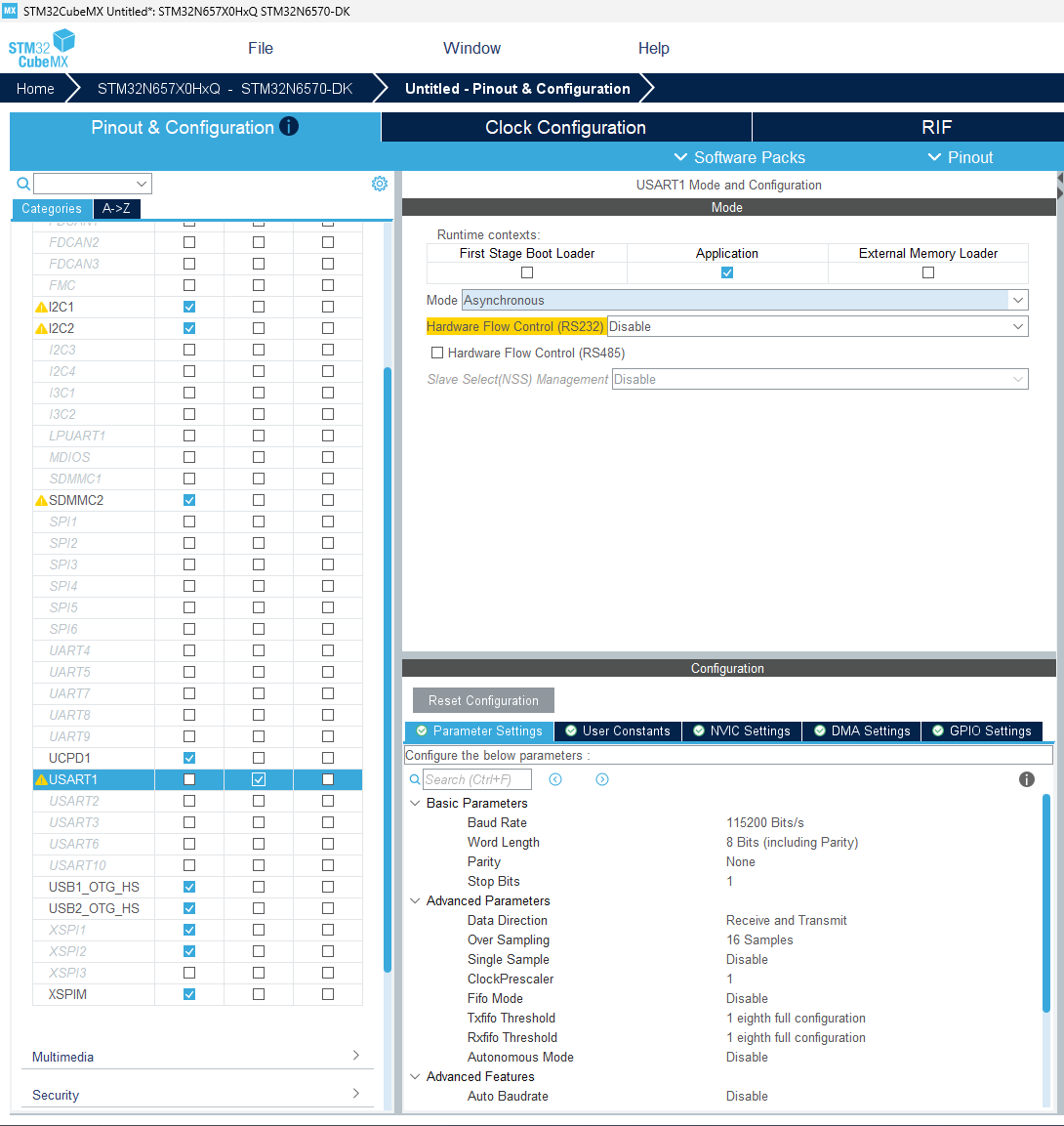1064x1126 pixels.
Task: Open the categories gear settings icon
Action: point(379,184)
